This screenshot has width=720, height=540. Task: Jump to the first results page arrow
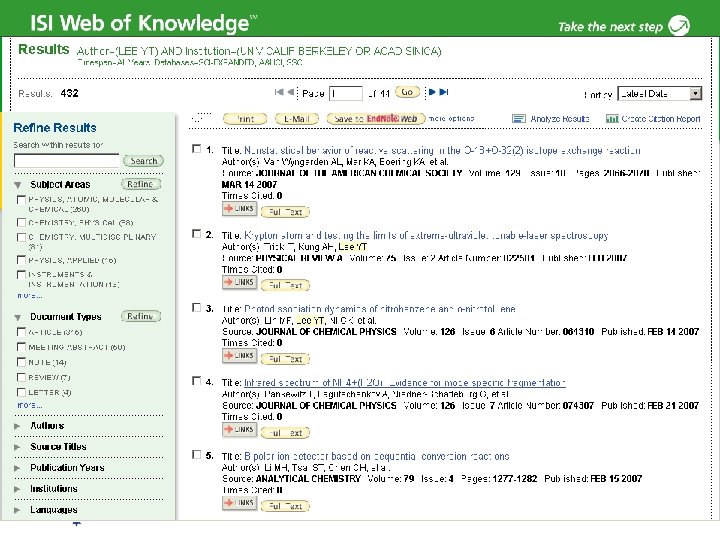click(279, 92)
